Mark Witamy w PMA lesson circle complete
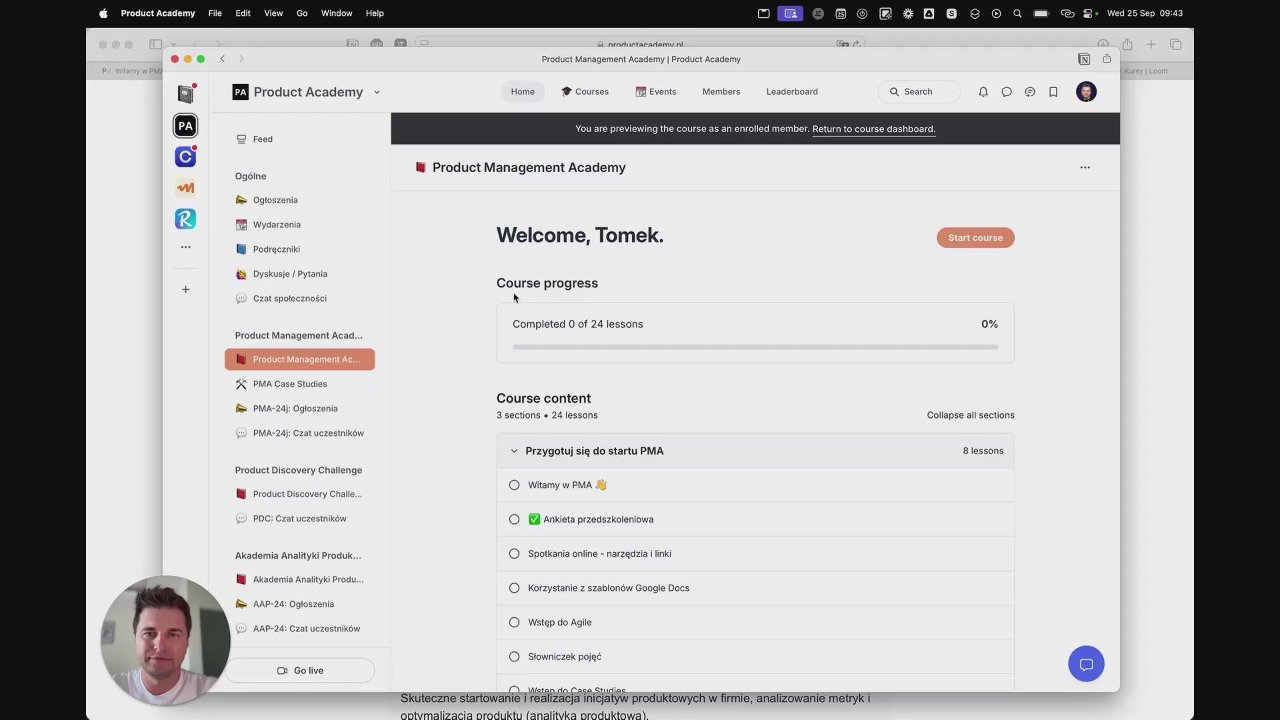 (514, 485)
